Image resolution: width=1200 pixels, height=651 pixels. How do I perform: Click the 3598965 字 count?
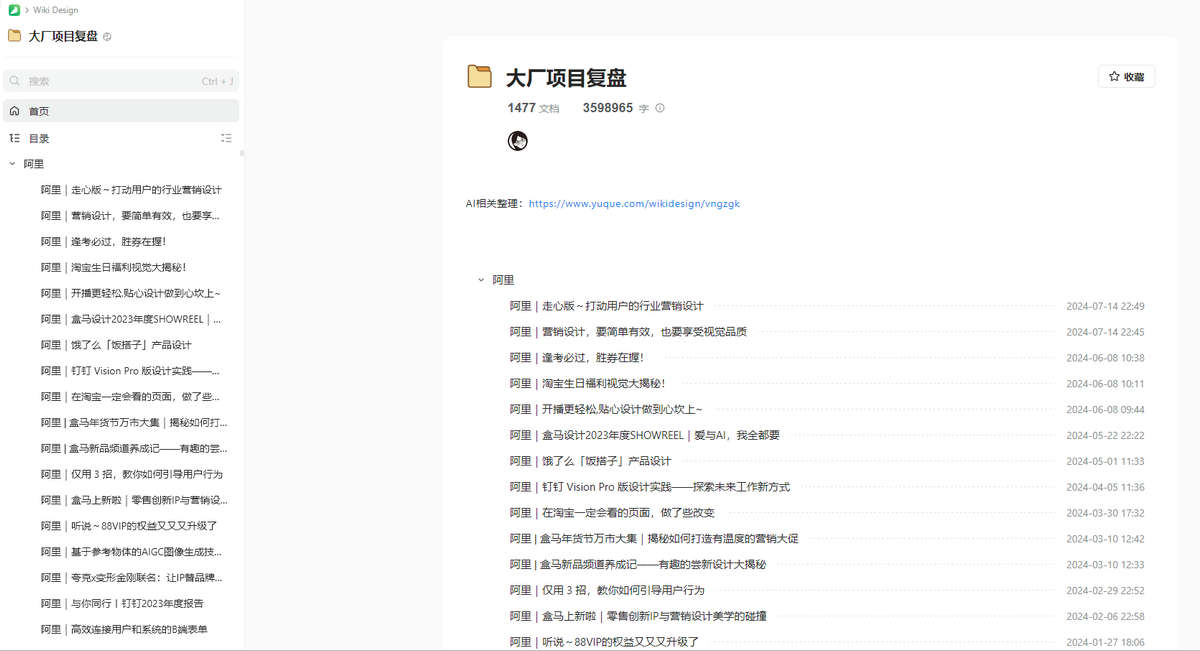[616, 108]
